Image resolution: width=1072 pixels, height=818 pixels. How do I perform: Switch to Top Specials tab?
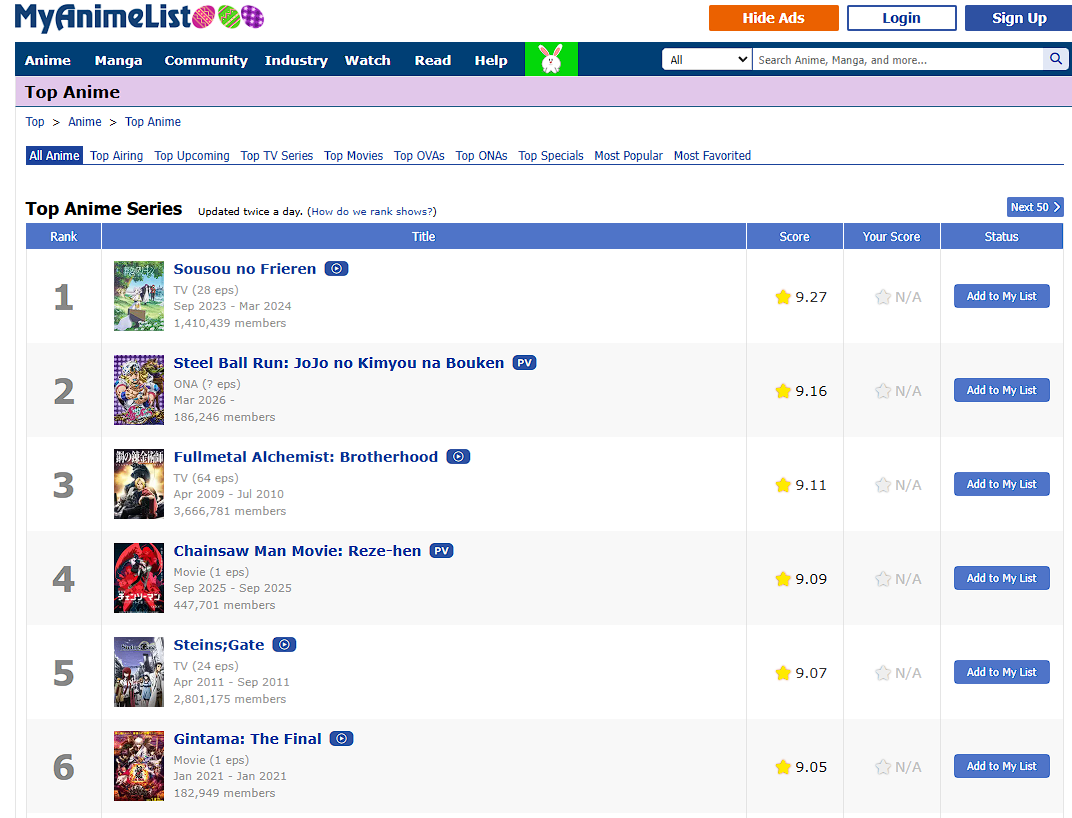[x=551, y=155]
